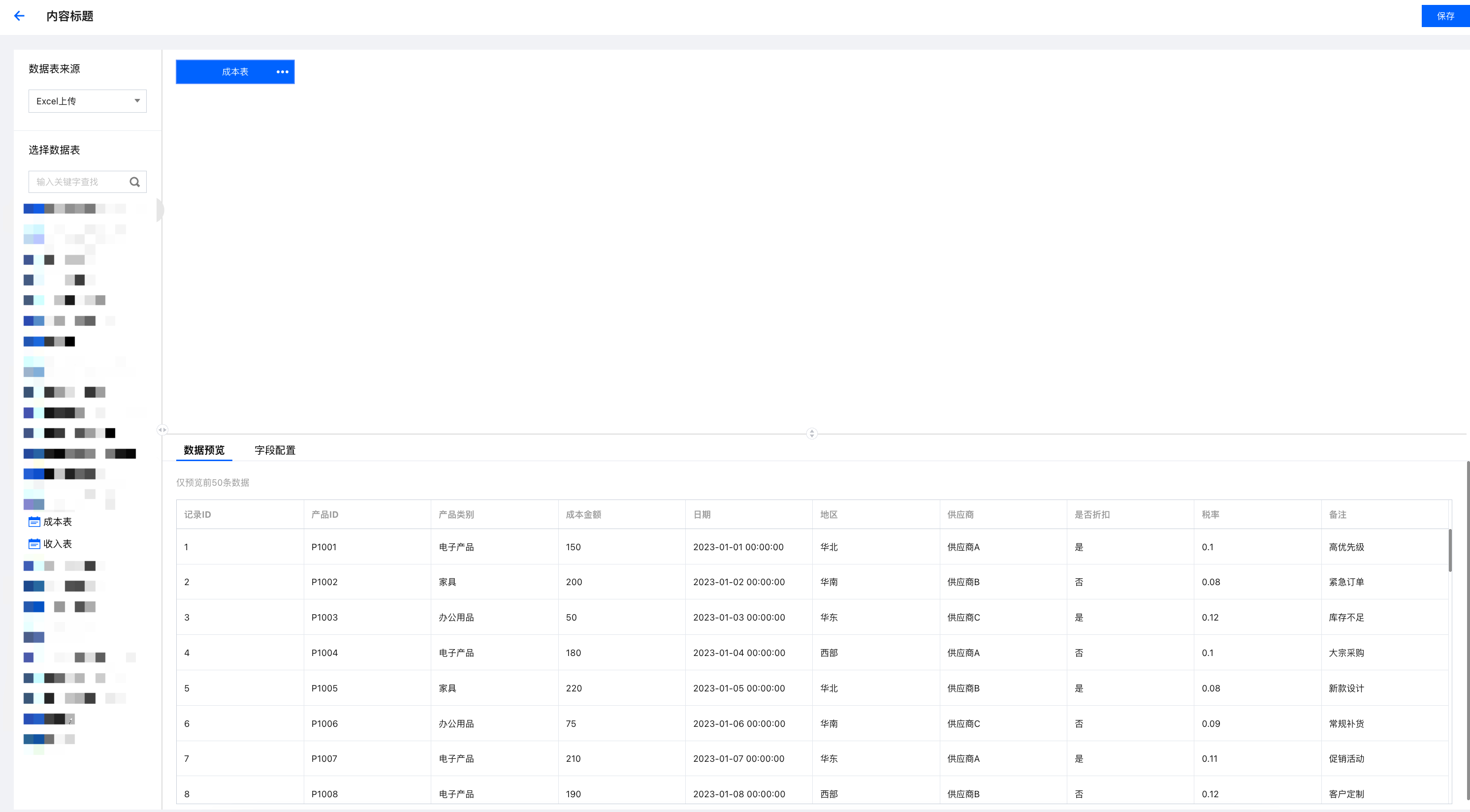Switch to the 字段配置 tab
This screenshot has width=1470, height=812.
click(275, 450)
